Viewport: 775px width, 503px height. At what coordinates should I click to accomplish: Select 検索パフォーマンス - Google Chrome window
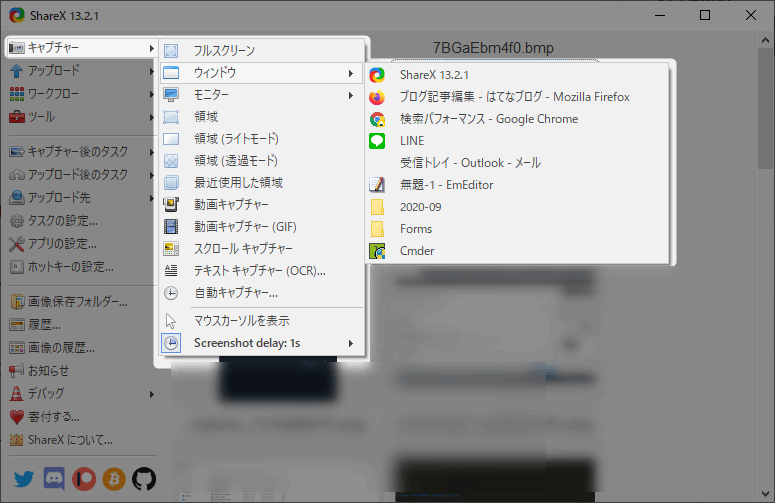518,119
